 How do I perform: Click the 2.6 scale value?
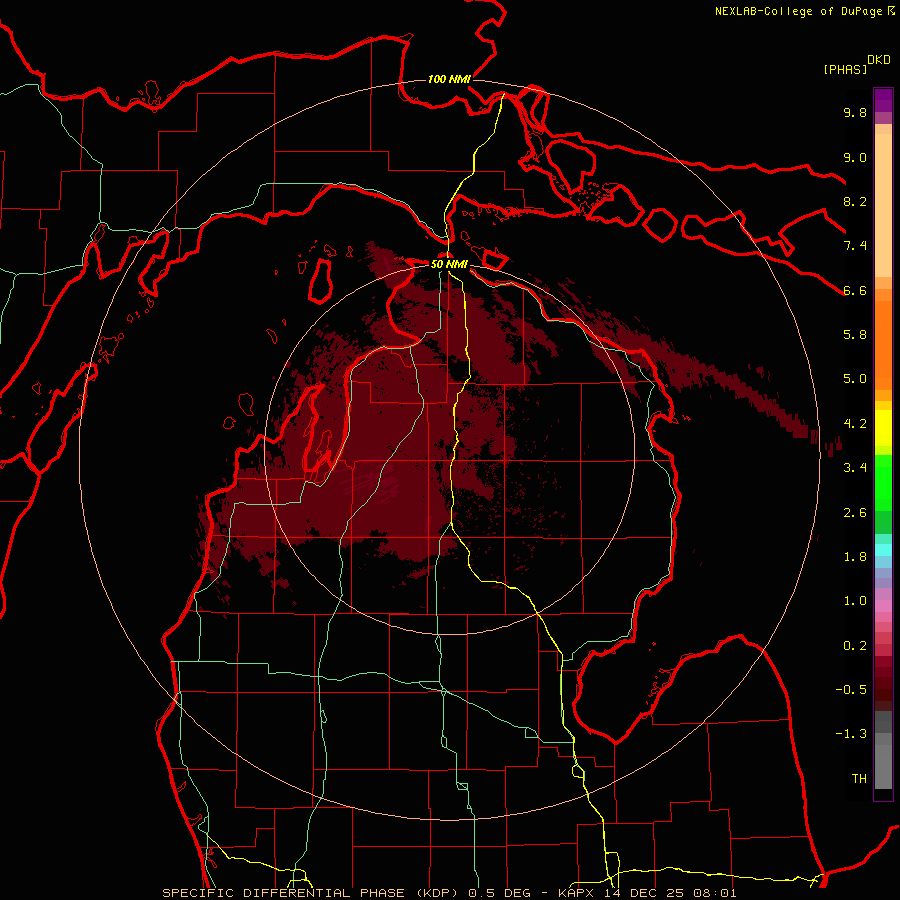coord(855,513)
